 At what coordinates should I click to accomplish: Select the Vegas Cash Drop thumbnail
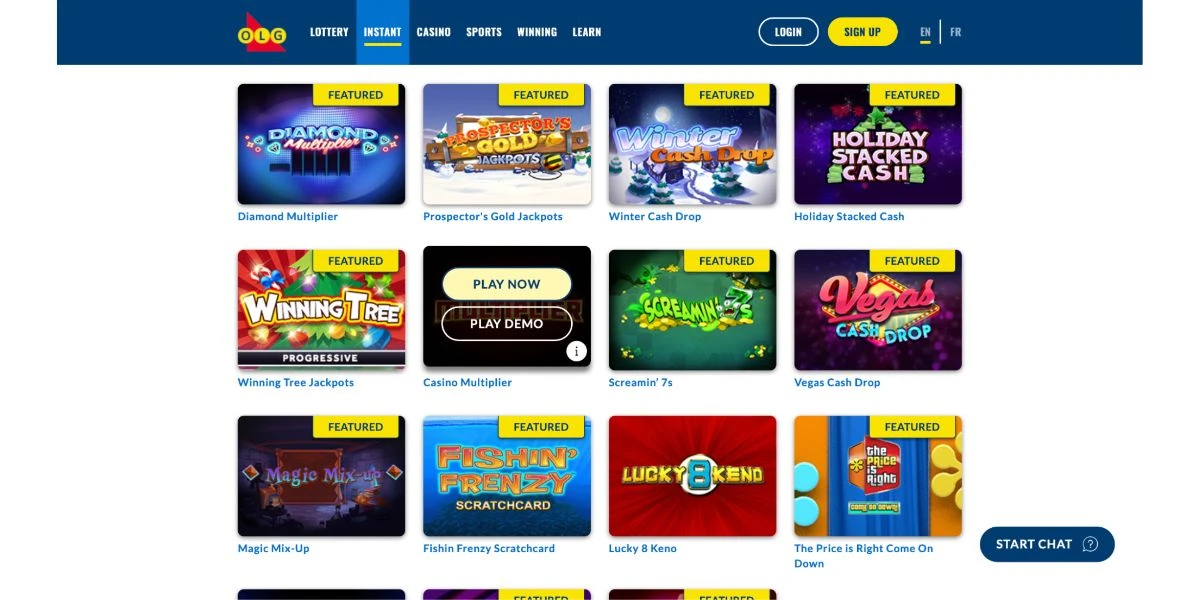(x=878, y=310)
